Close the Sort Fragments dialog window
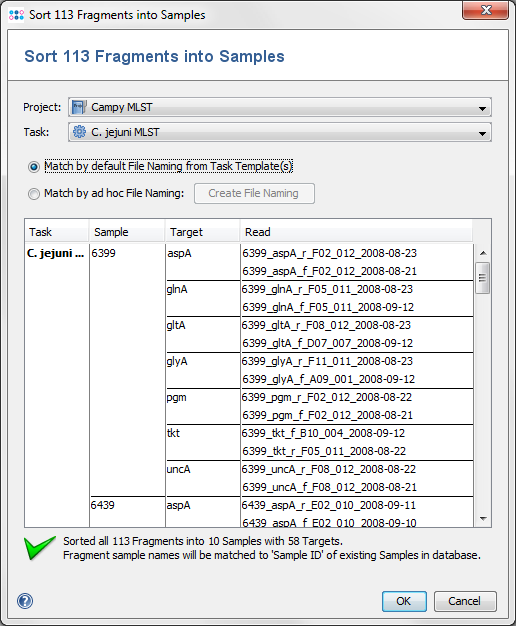Viewport: 516px width, 626px height. click(x=486, y=10)
